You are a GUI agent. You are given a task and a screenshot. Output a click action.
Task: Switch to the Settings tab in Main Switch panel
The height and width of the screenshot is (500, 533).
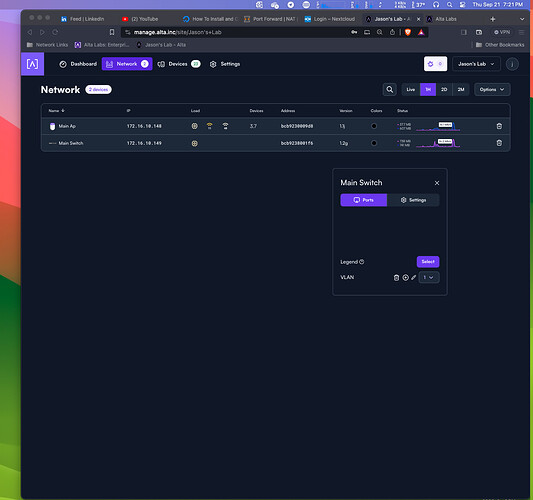pos(413,200)
